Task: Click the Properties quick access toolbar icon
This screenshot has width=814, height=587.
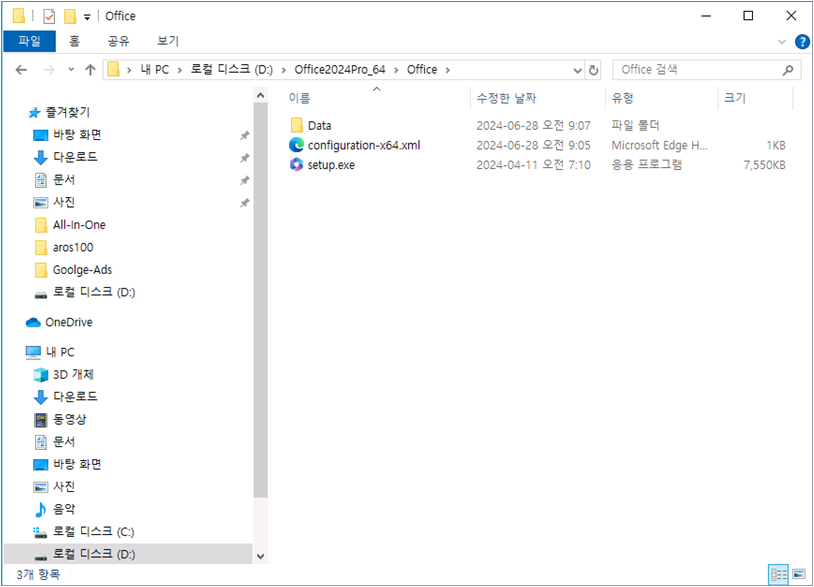Action: [x=49, y=16]
